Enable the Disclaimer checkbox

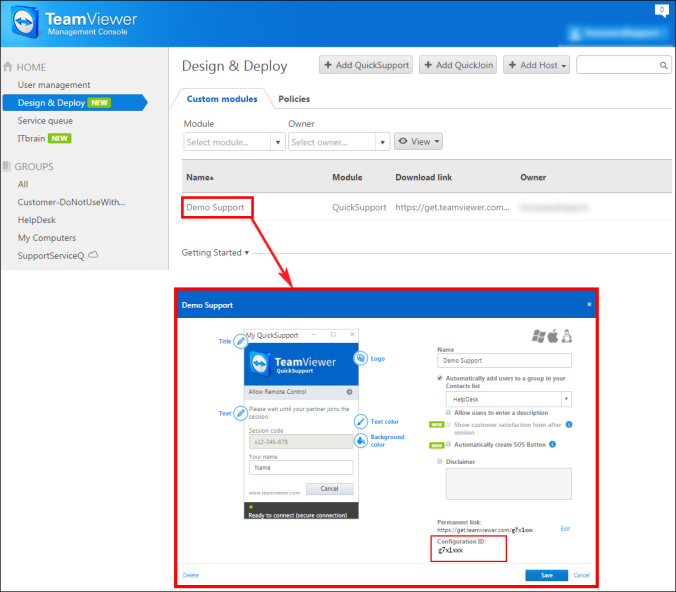(440, 461)
